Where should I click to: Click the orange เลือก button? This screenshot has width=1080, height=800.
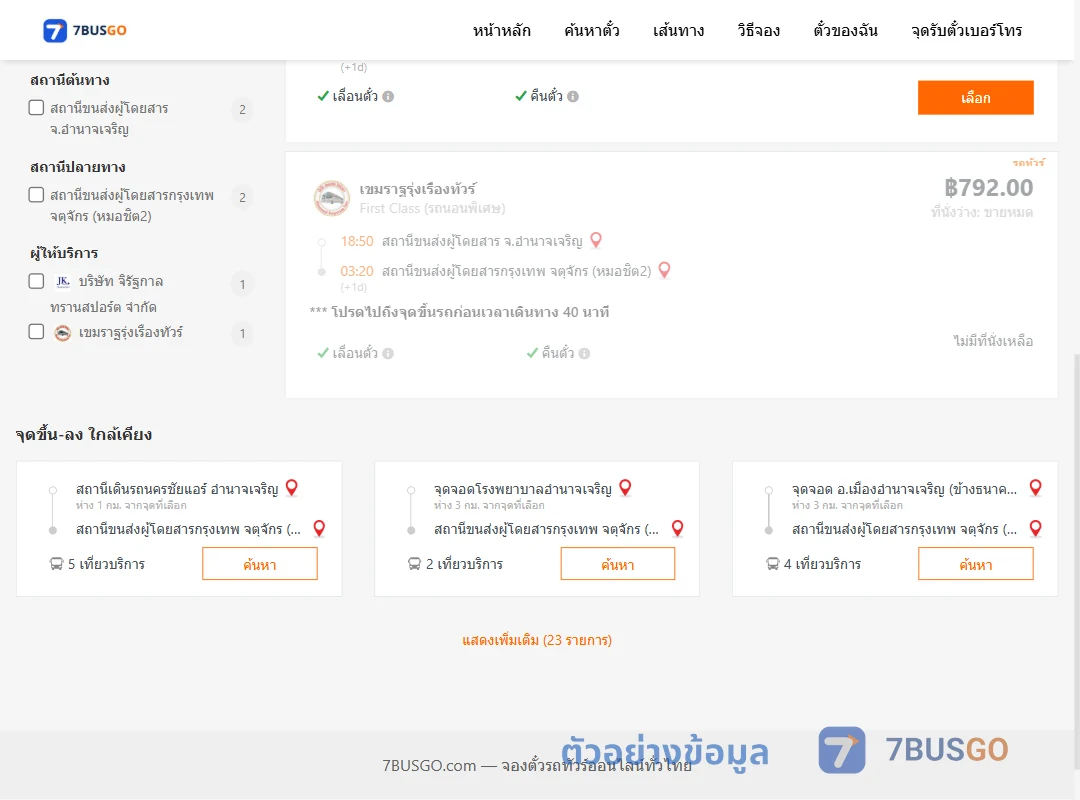coord(975,98)
